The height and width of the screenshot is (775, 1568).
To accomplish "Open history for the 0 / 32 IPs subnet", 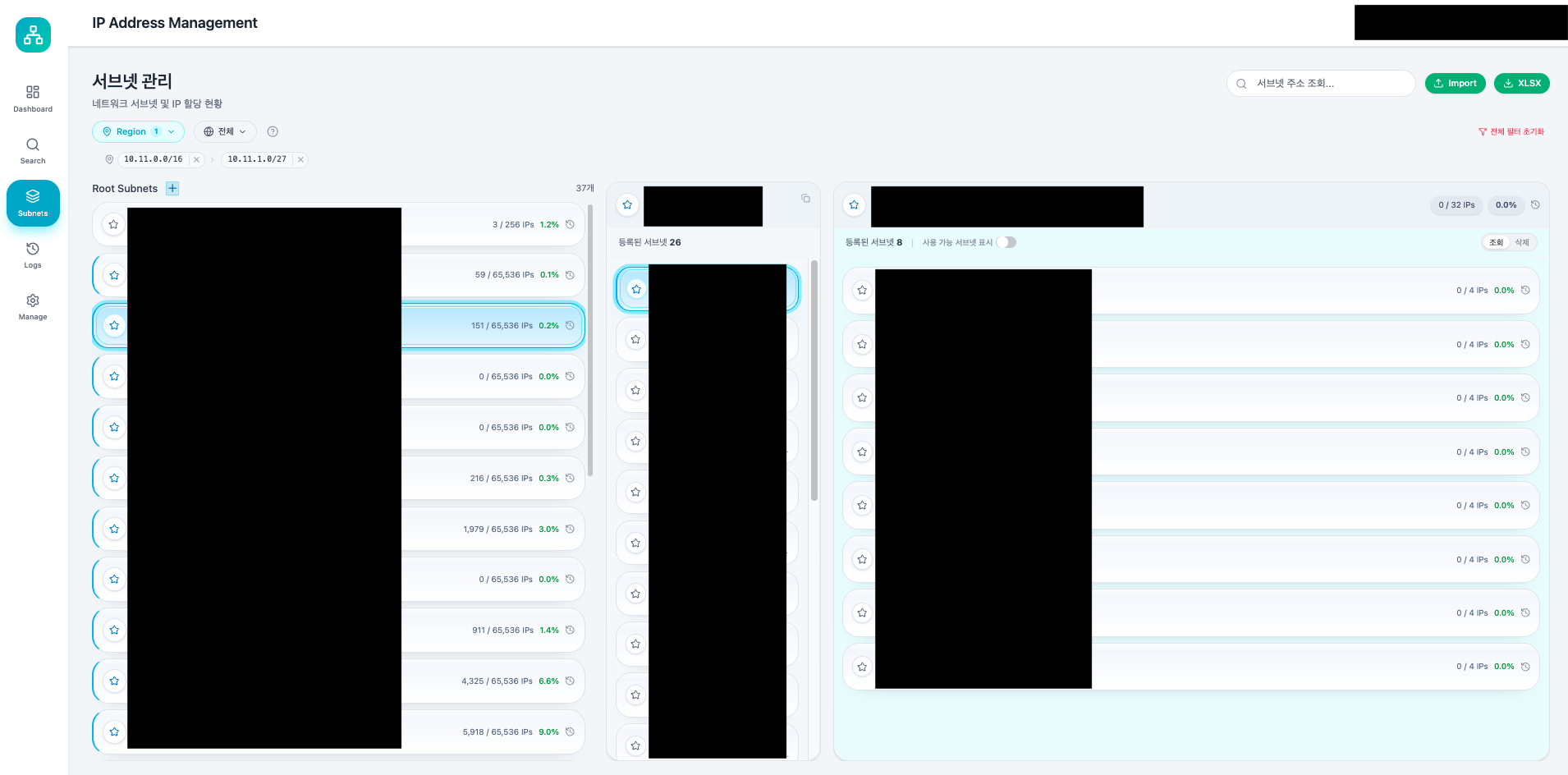I will (1535, 205).
